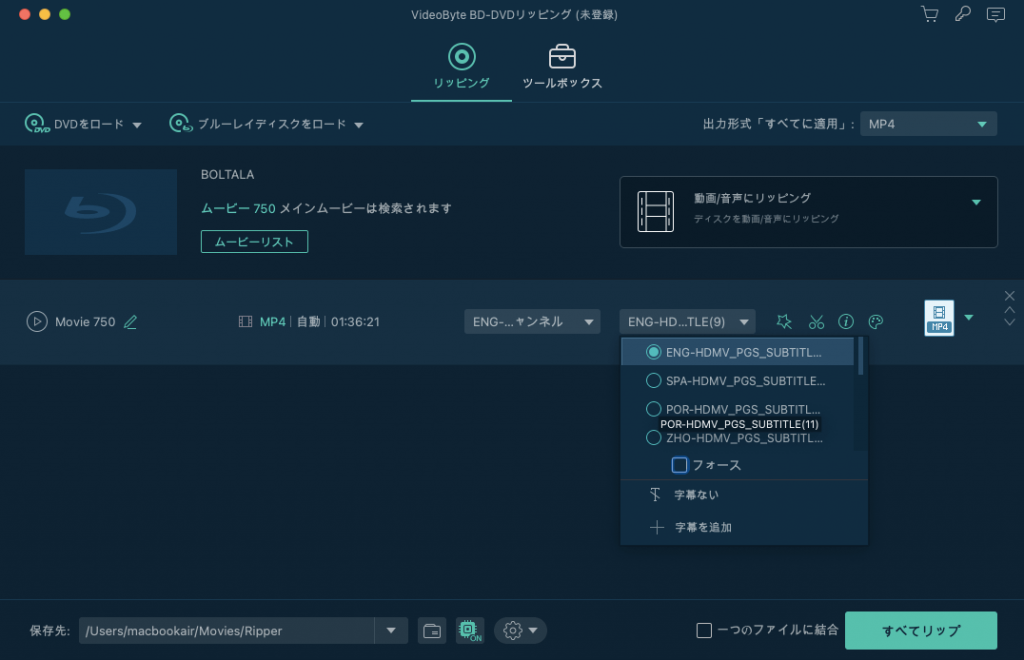Click the palette effects icon

coord(876,321)
